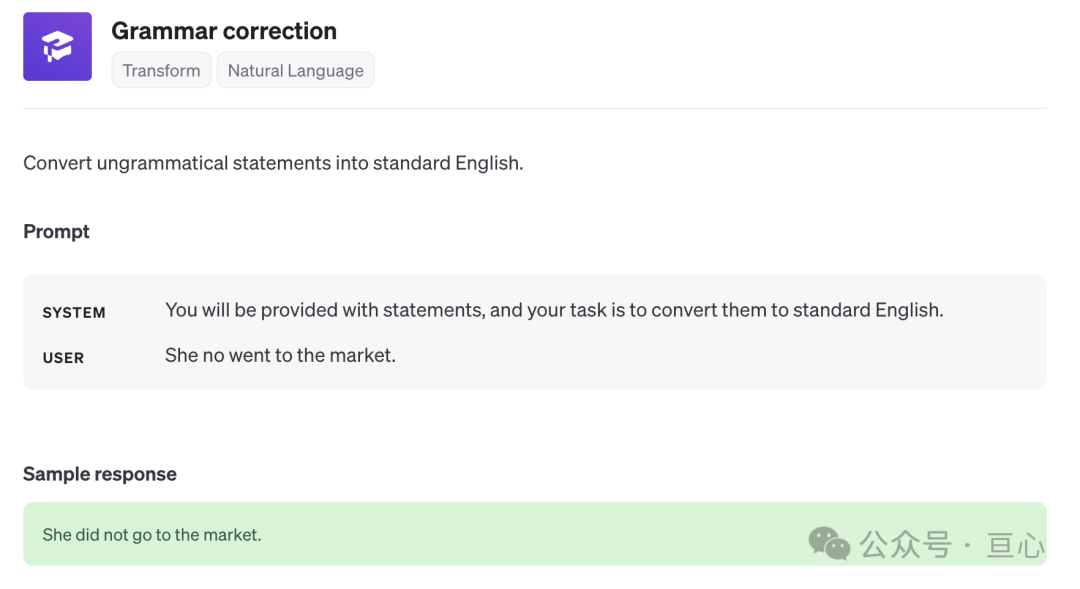The height and width of the screenshot is (589, 1080).
Task: Click the WeChat logo watermark
Action: click(x=829, y=543)
